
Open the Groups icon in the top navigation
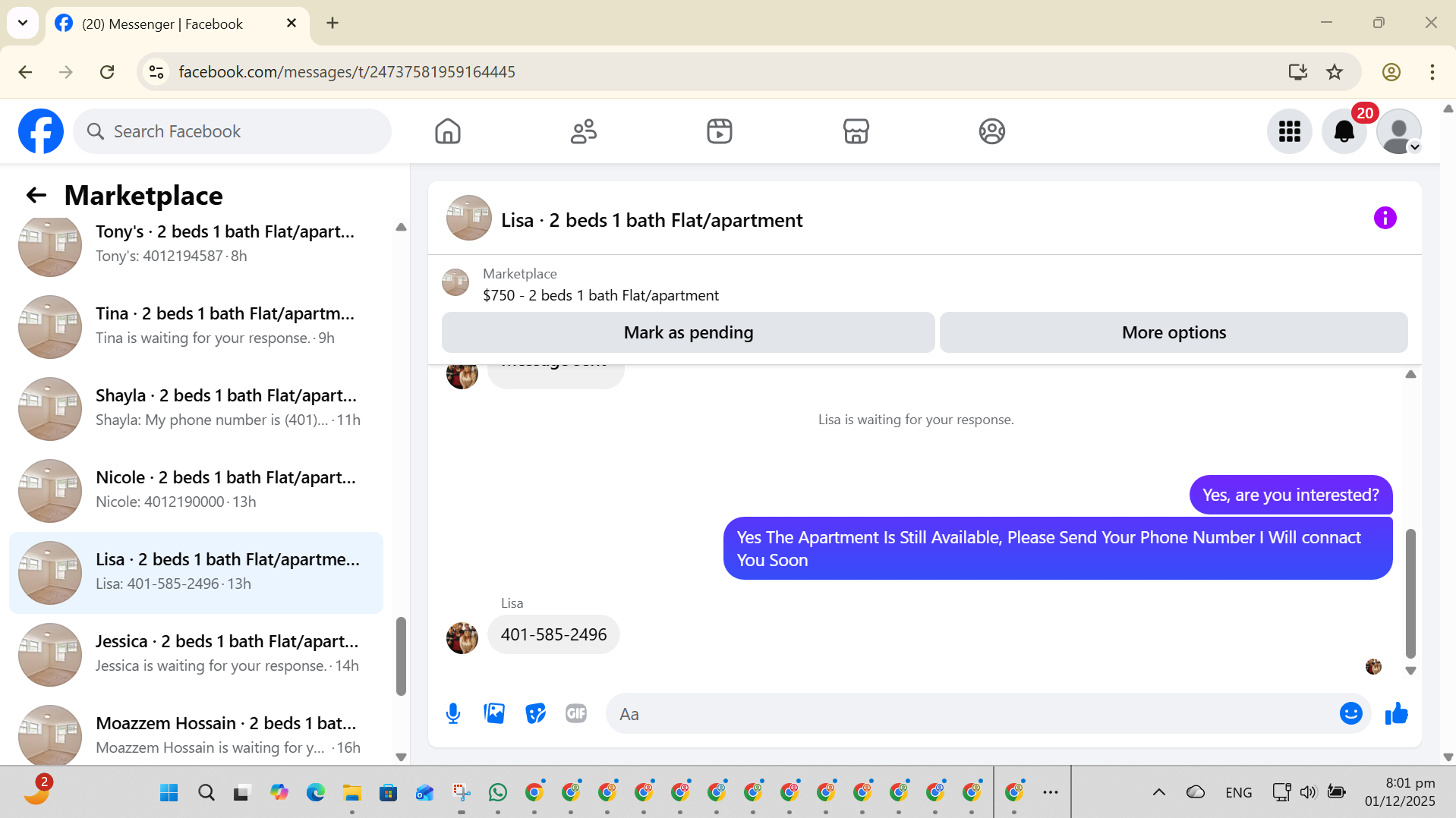[x=991, y=131]
